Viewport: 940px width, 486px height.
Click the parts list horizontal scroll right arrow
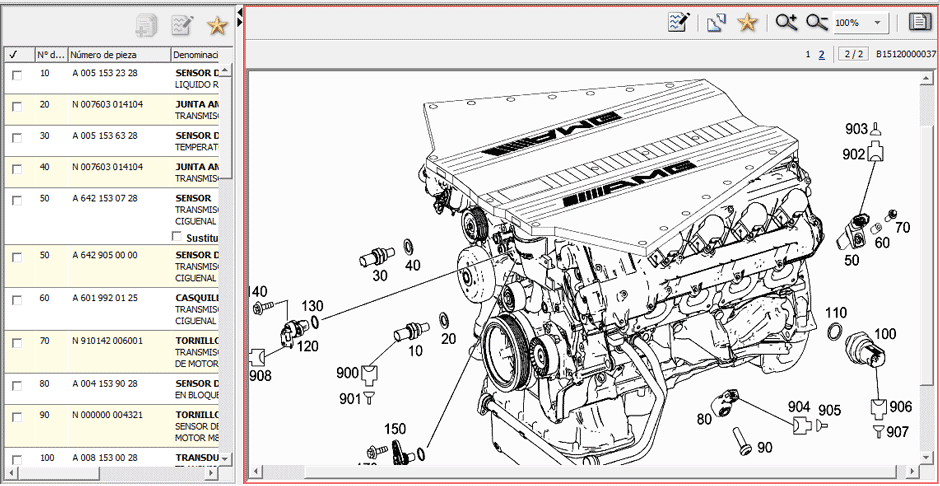point(210,473)
